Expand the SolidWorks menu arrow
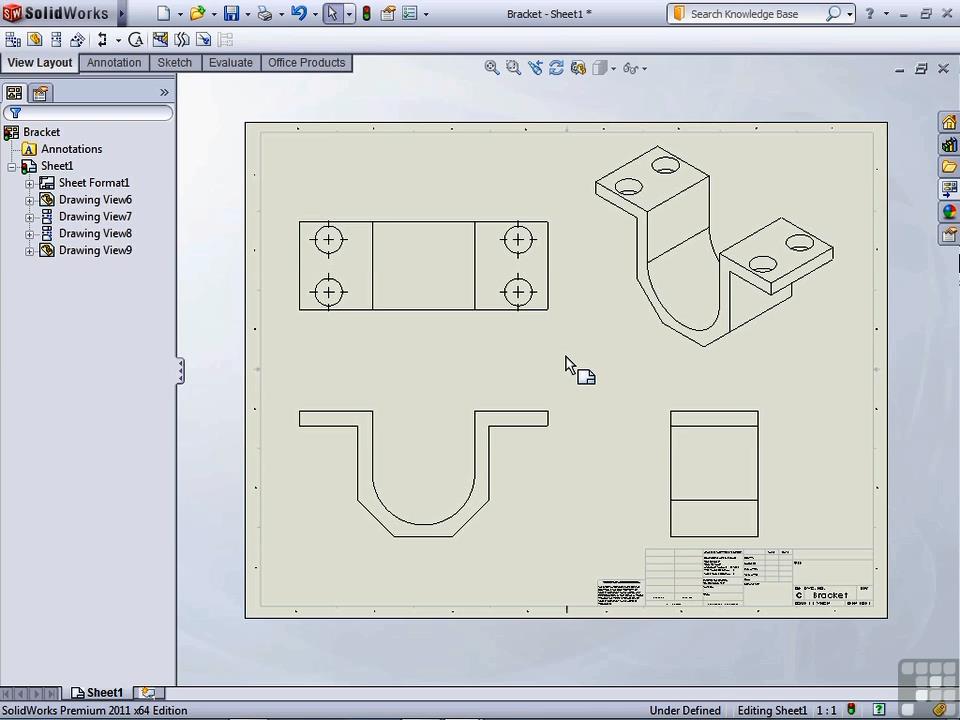 [x=121, y=13]
